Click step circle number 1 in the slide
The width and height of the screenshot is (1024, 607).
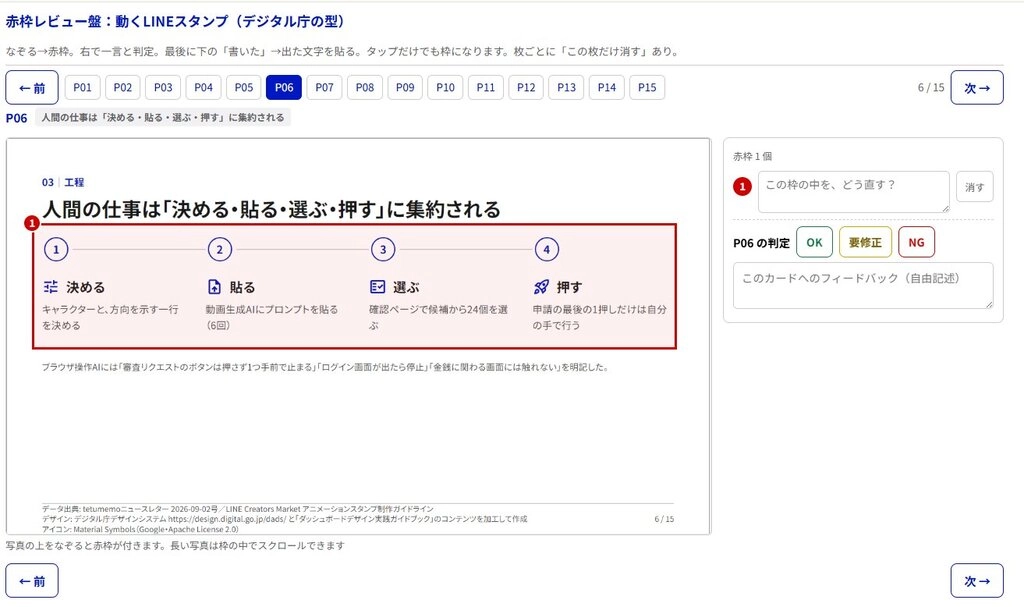[x=56, y=249]
